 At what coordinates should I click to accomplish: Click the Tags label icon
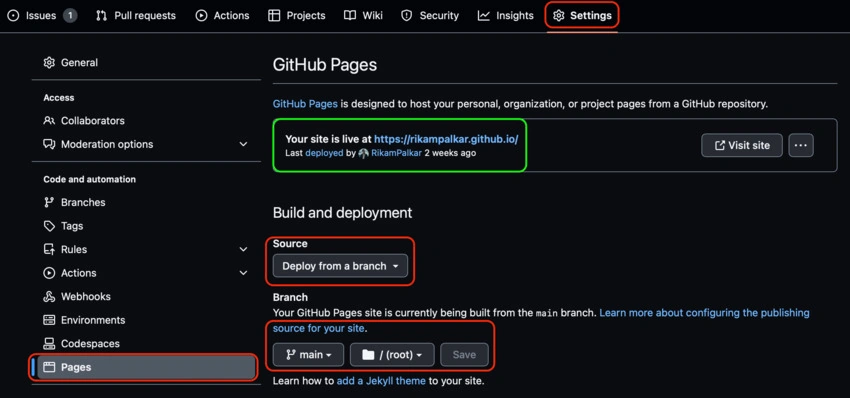pyautogui.click(x=49, y=226)
